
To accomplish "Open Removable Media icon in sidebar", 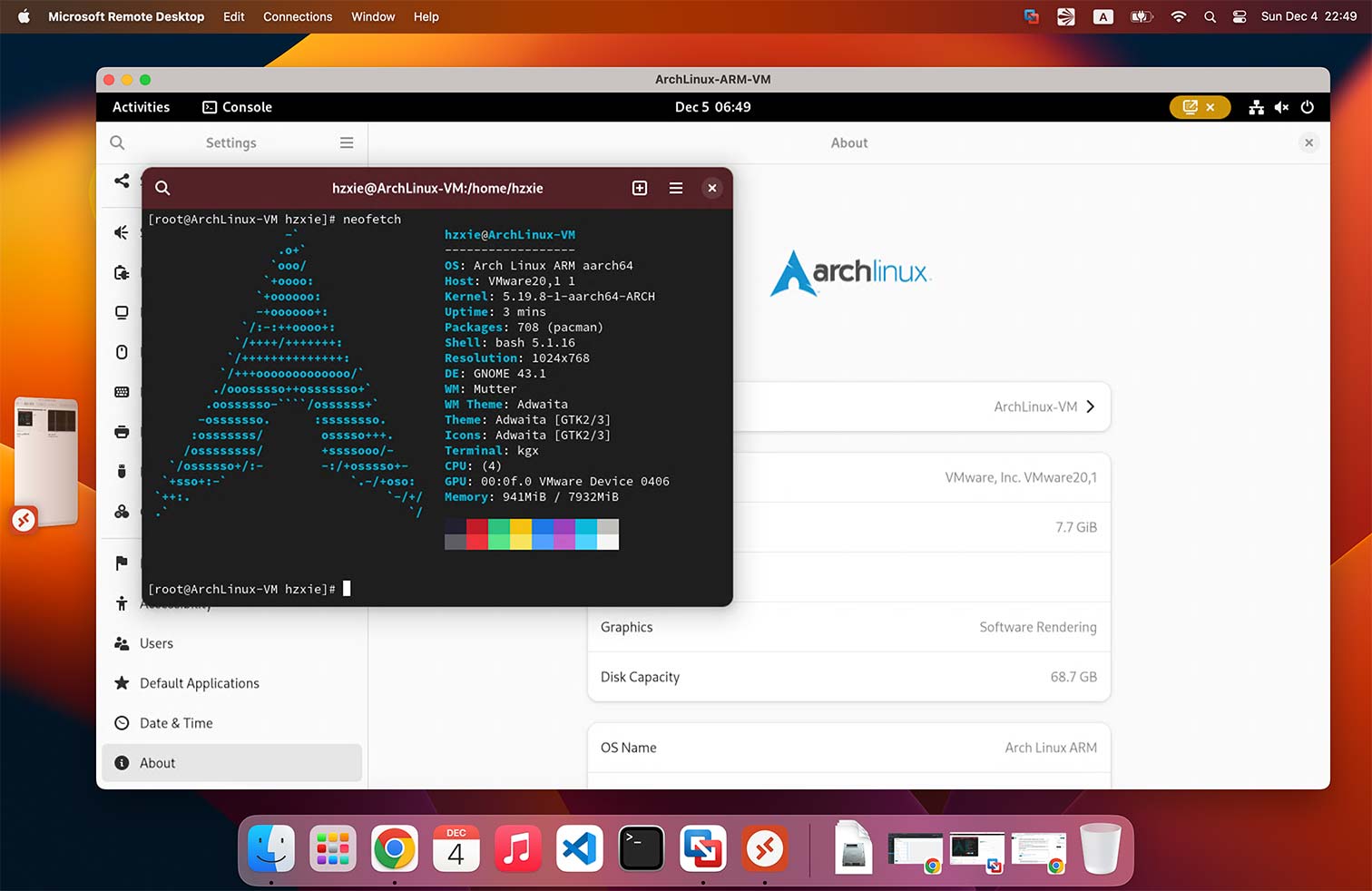I will pyautogui.click(x=122, y=472).
